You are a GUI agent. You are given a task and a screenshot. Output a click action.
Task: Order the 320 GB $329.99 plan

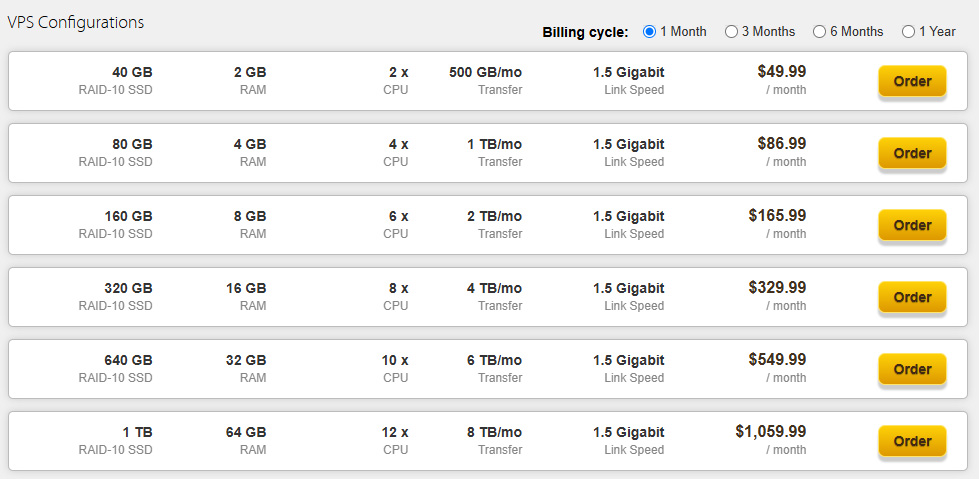pos(912,297)
